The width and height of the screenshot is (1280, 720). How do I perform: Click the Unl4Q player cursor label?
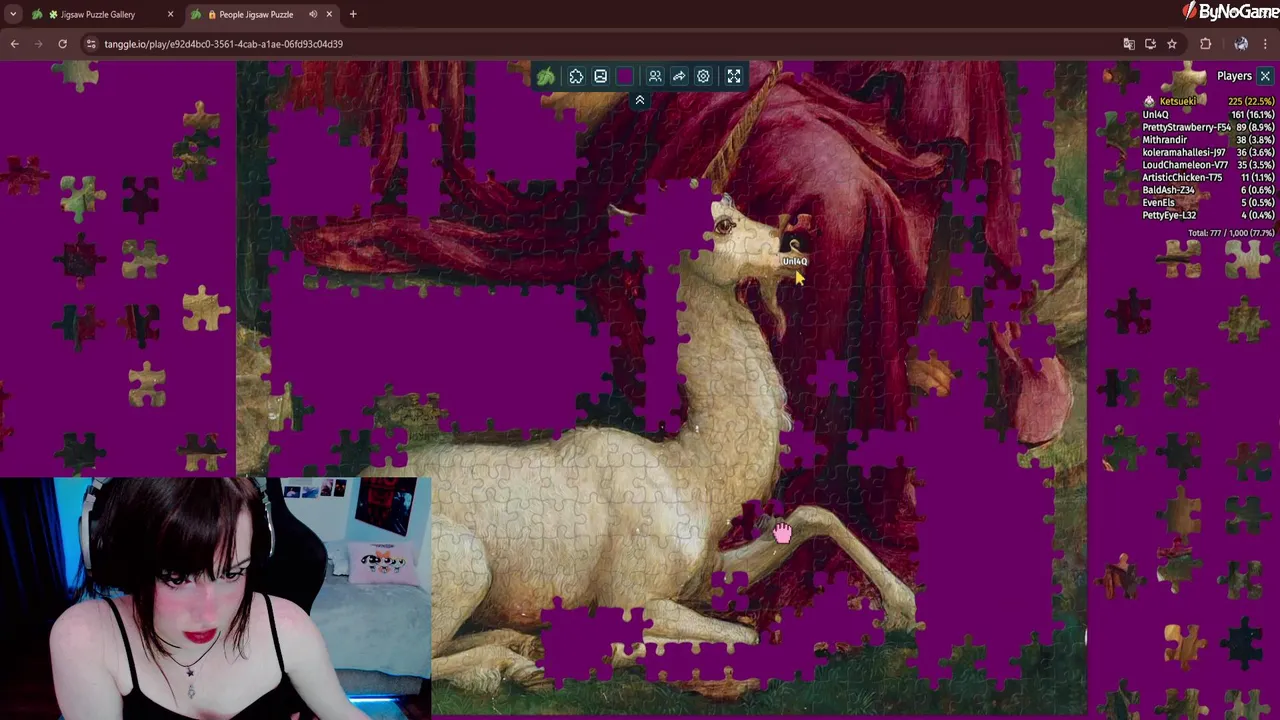[x=795, y=261]
